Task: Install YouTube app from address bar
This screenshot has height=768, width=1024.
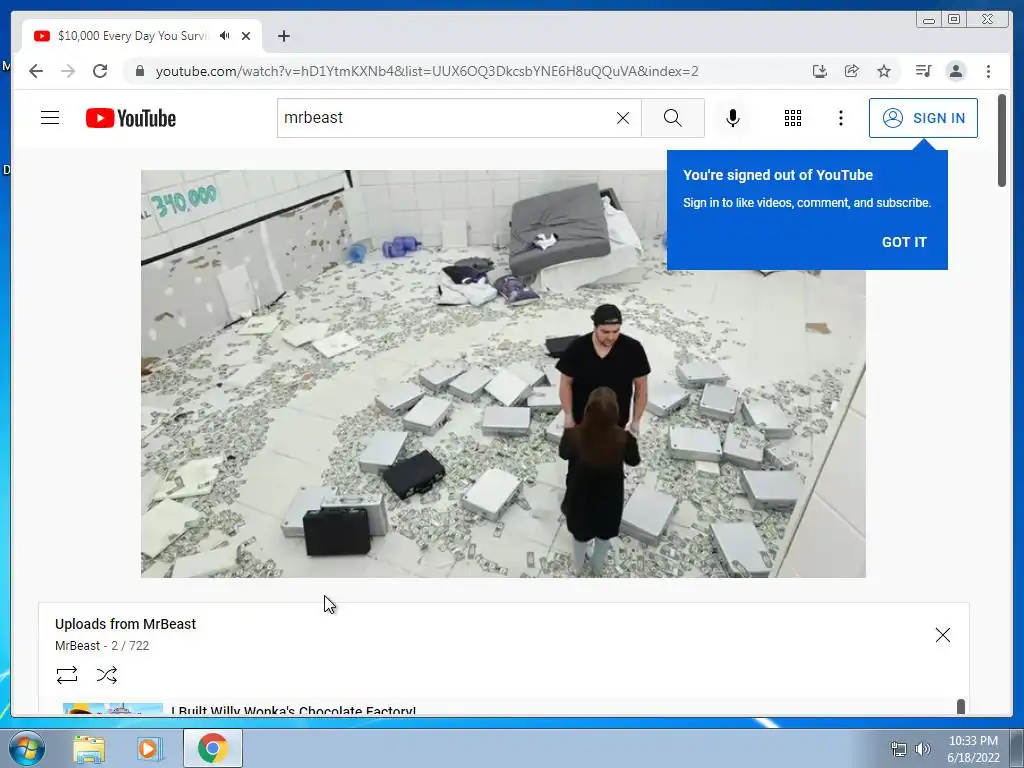Action: [x=820, y=71]
